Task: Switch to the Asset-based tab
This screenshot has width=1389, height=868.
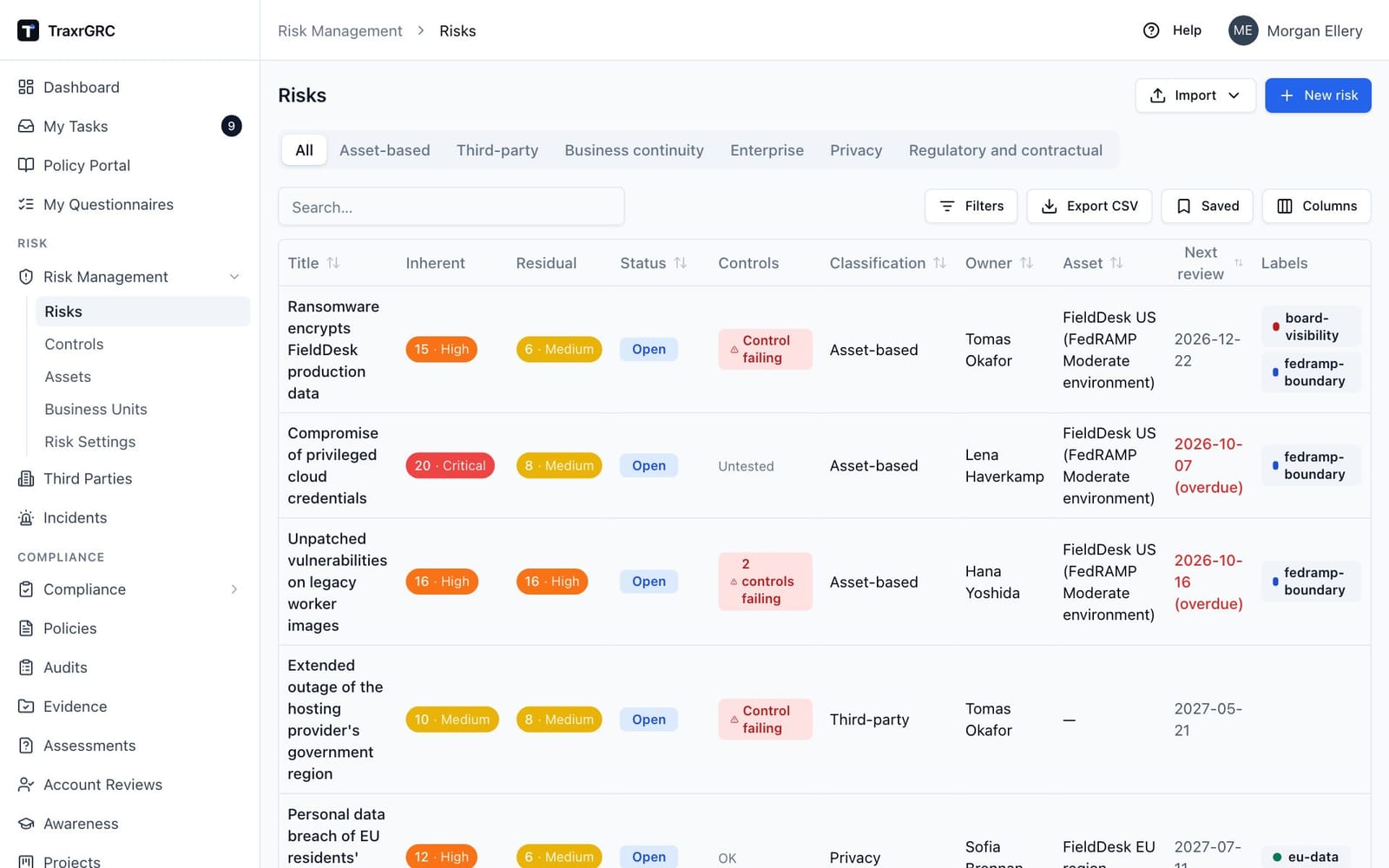Action: [x=385, y=150]
